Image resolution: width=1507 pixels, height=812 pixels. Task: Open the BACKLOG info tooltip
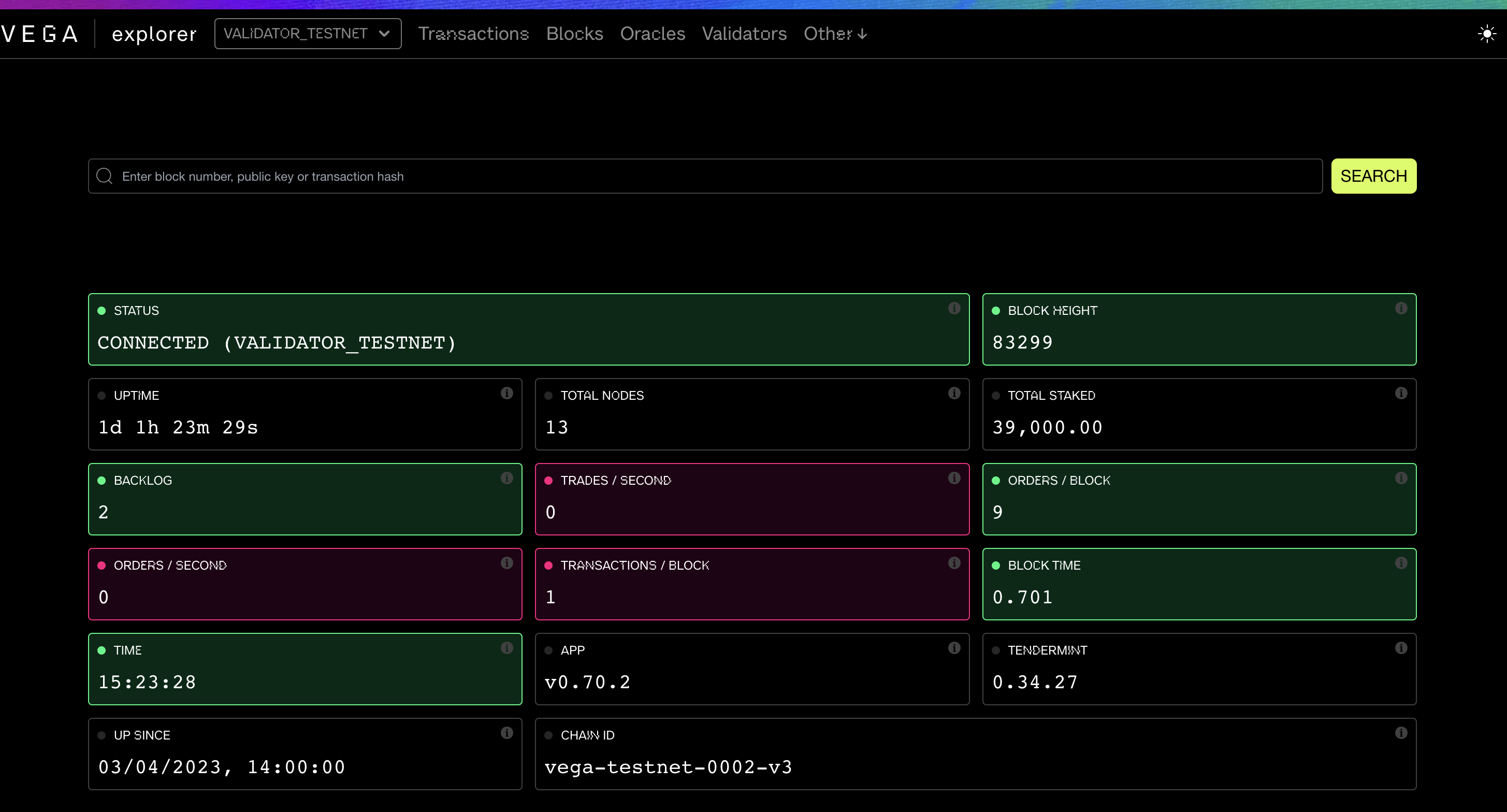pos(507,478)
